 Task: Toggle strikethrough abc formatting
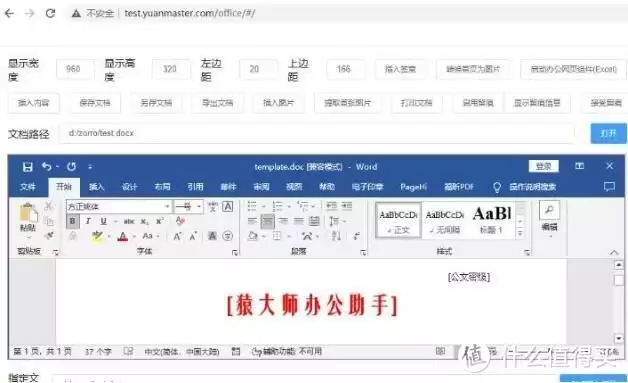[129, 221]
